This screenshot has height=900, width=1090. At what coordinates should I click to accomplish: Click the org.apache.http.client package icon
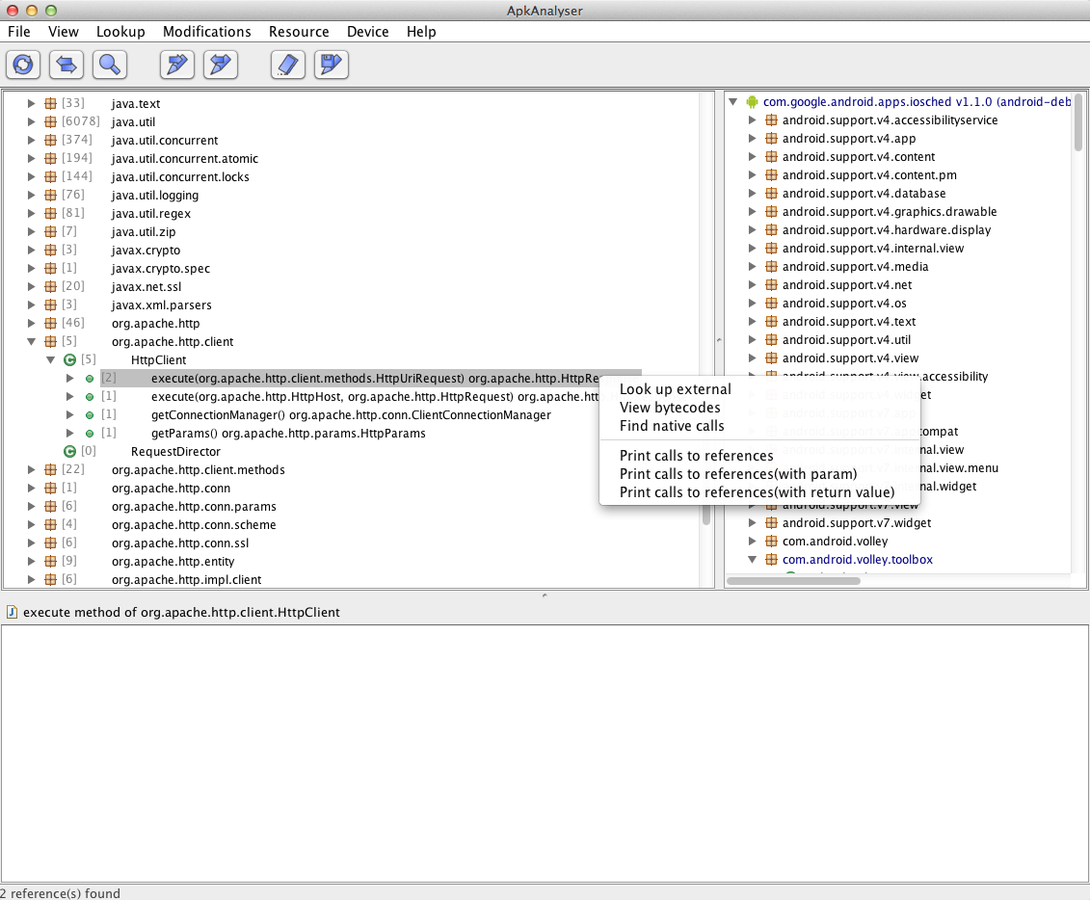click(x=50, y=342)
